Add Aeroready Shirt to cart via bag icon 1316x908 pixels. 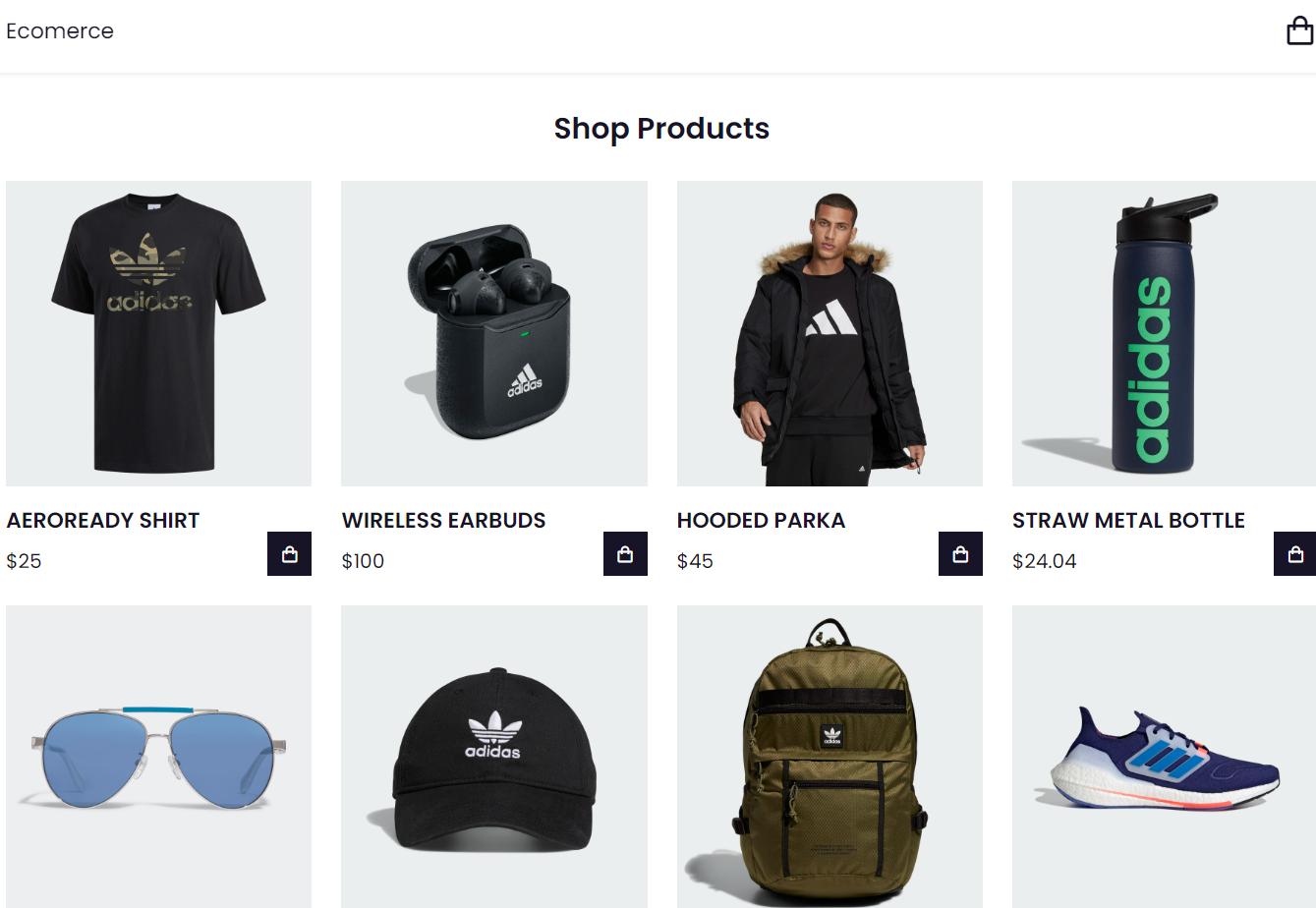(x=289, y=553)
